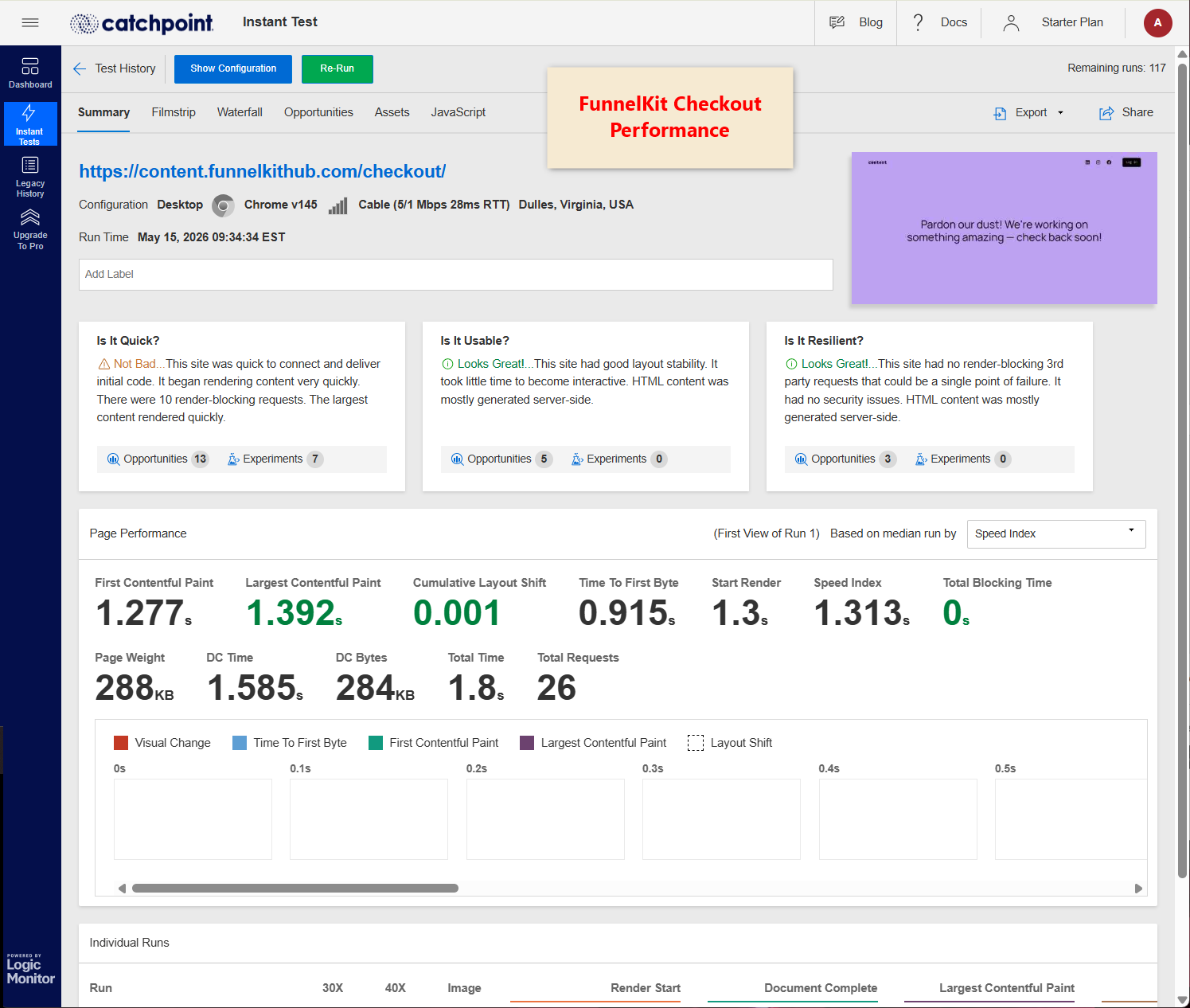Open the content.funnelkithub.com checkout URL link
This screenshot has height=1008, width=1190.
(x=262, y=171)
